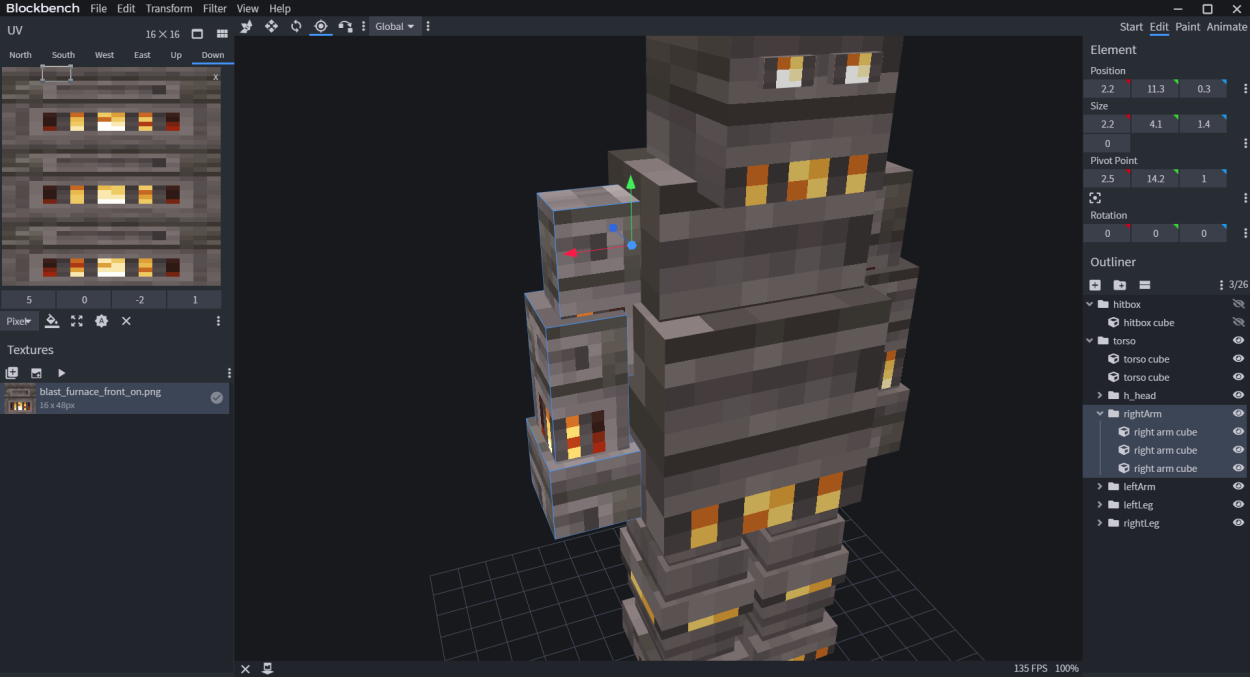Select the Rotate tool in the viewport toolbar

point(296,26)
